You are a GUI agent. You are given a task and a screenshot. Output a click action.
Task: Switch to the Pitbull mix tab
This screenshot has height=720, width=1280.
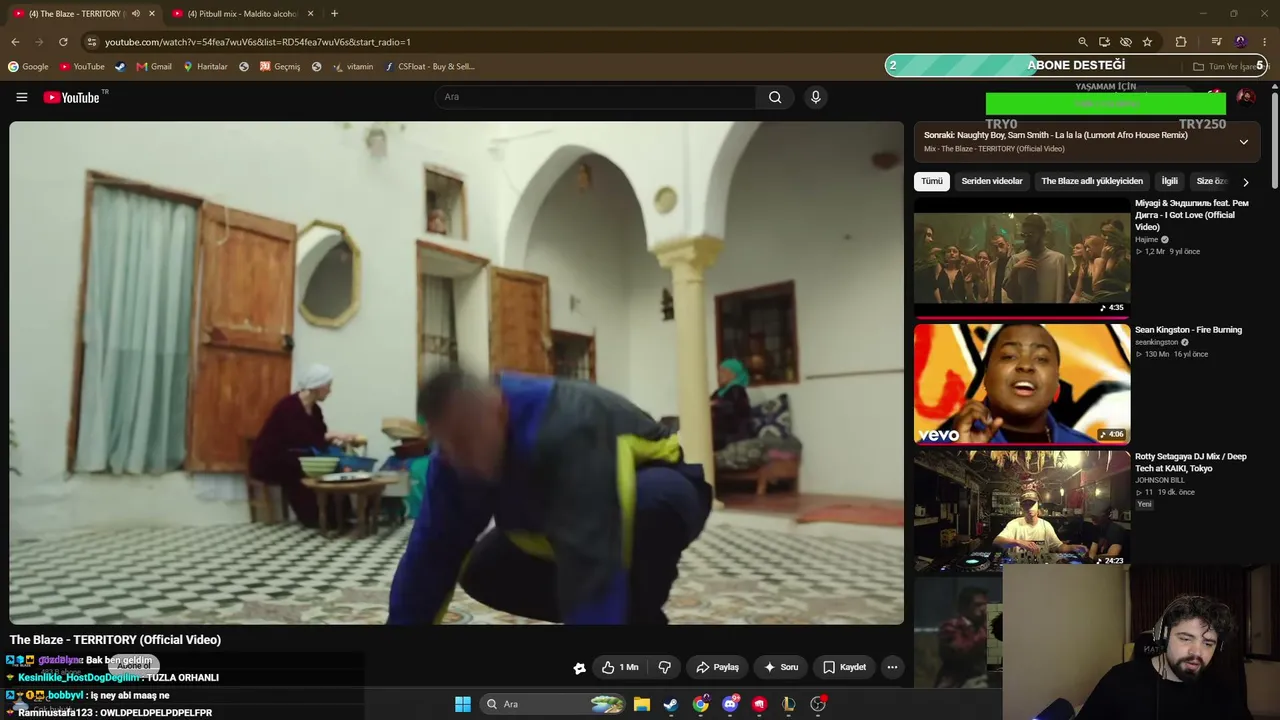242,14
